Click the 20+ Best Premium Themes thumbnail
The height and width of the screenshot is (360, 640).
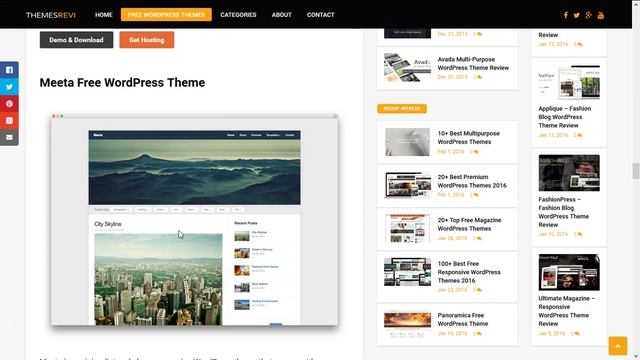click(x=407, y=185)
